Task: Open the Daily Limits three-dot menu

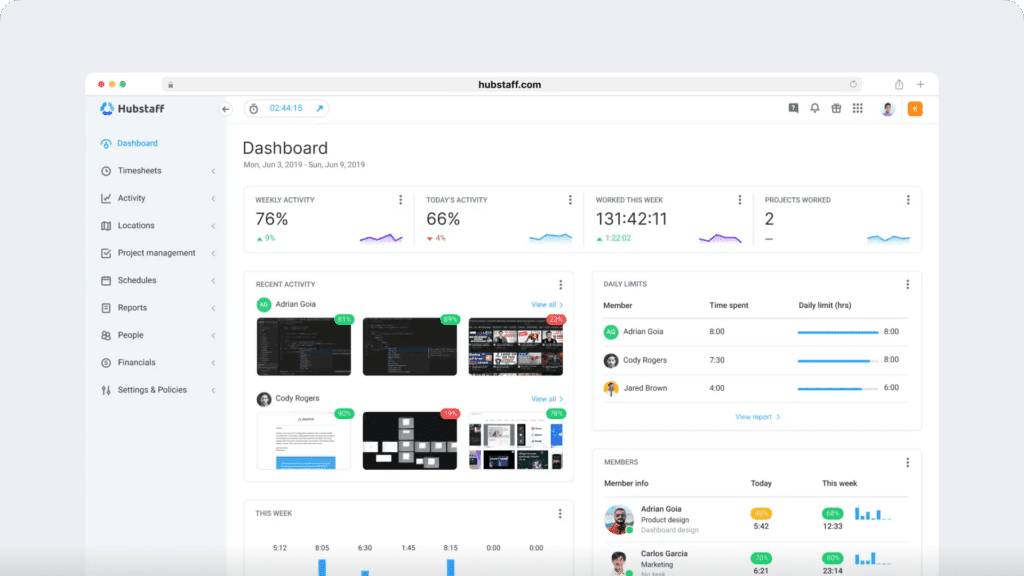Action: 908,284
